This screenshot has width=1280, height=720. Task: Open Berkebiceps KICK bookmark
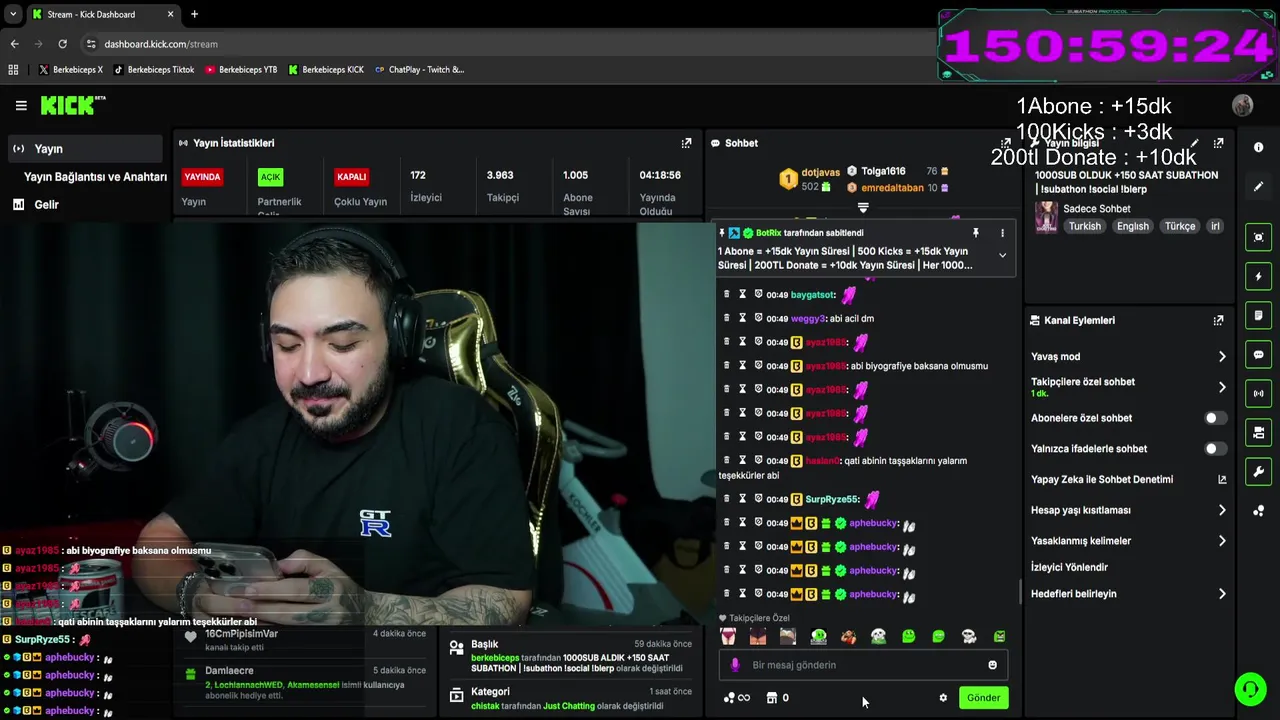[326, 70]
